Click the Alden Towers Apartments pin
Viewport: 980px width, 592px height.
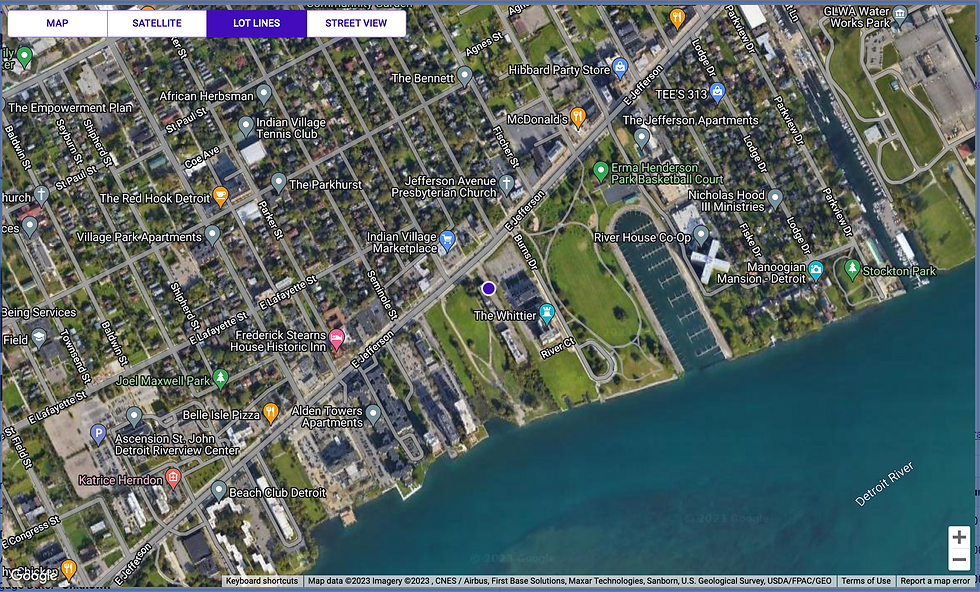373,413
